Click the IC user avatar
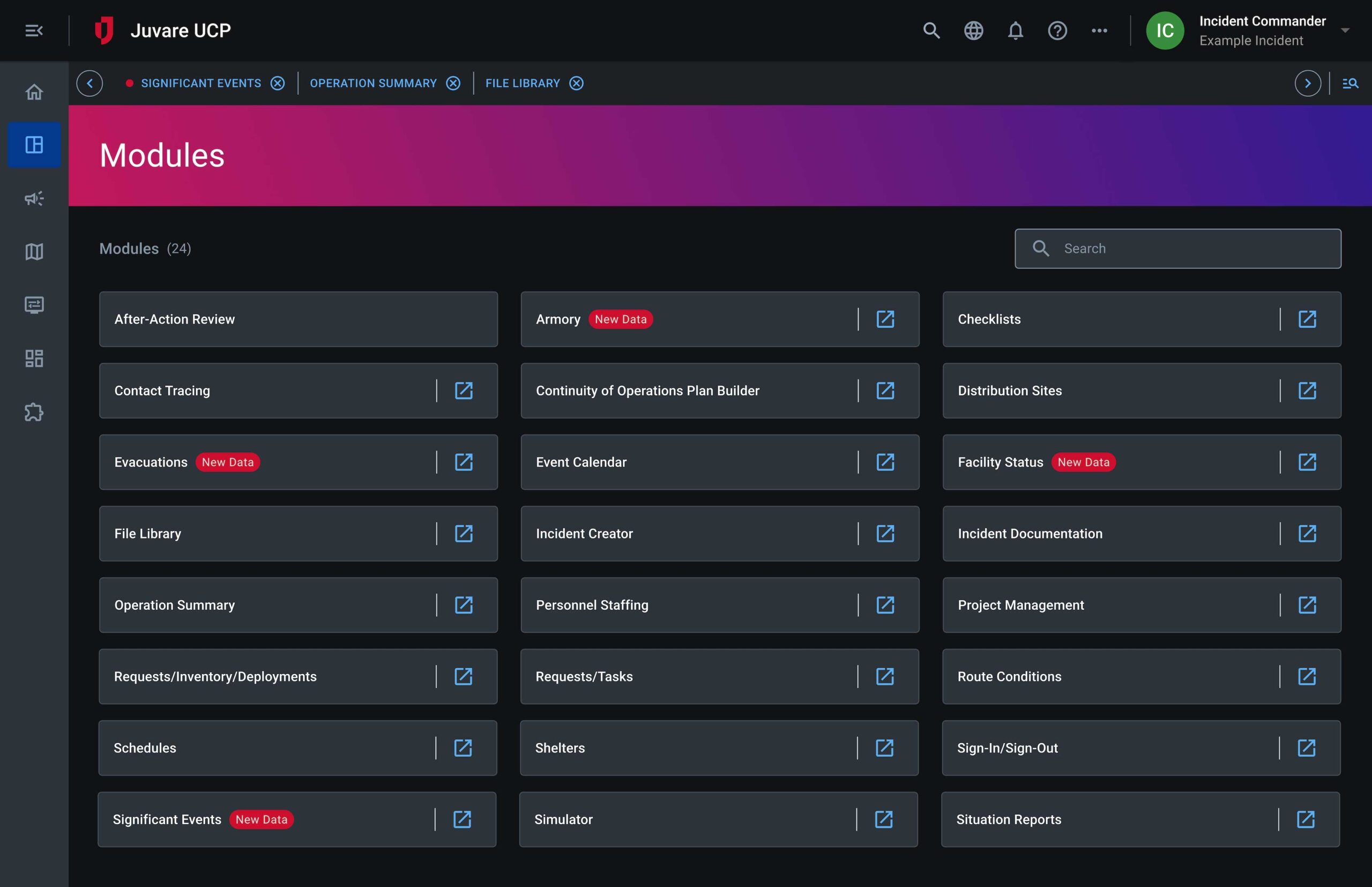1372x887 pixels. point(1165,31)
